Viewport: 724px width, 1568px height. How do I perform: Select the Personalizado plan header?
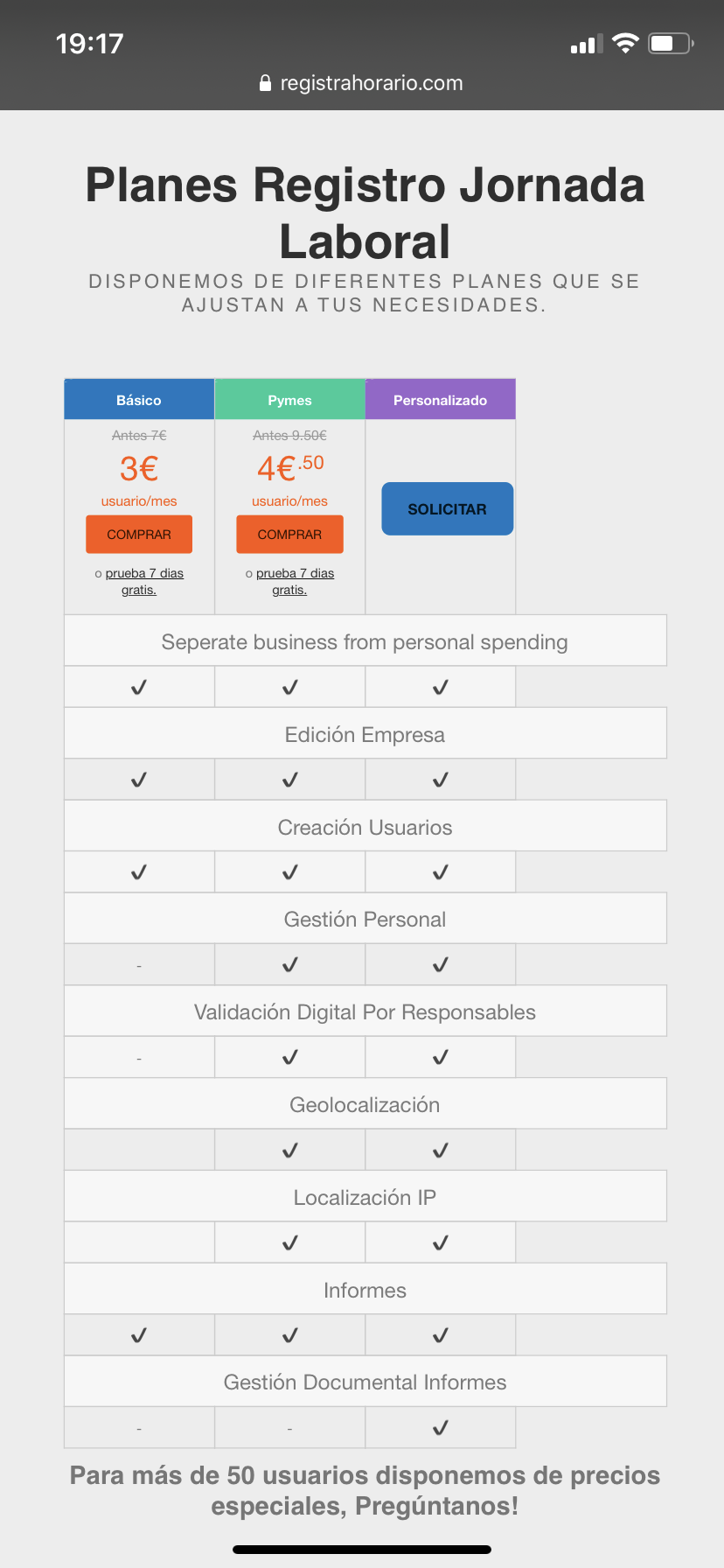pos(440,400)
